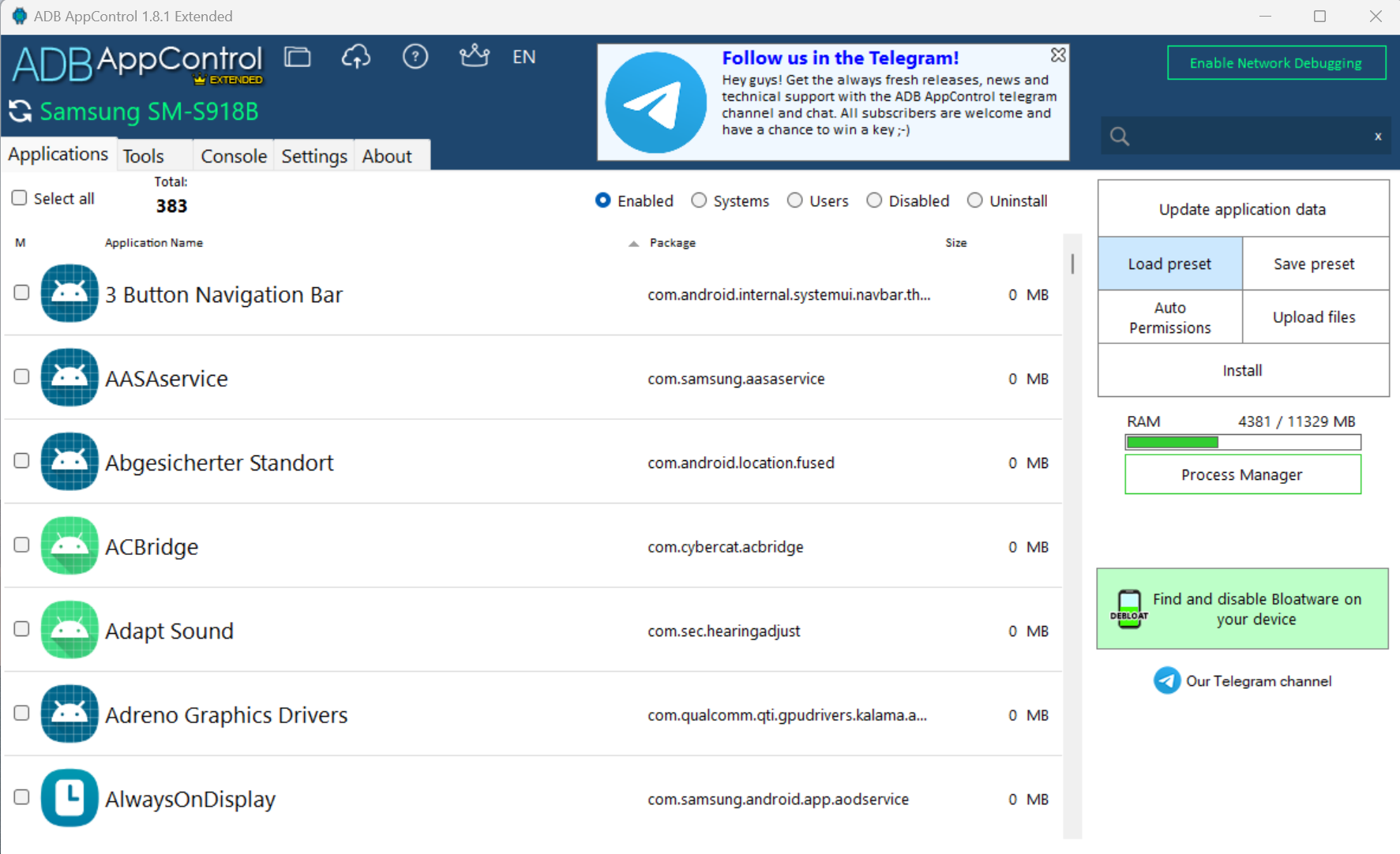
Task: Select the Enabled radio filter
Action: [603, 200]
